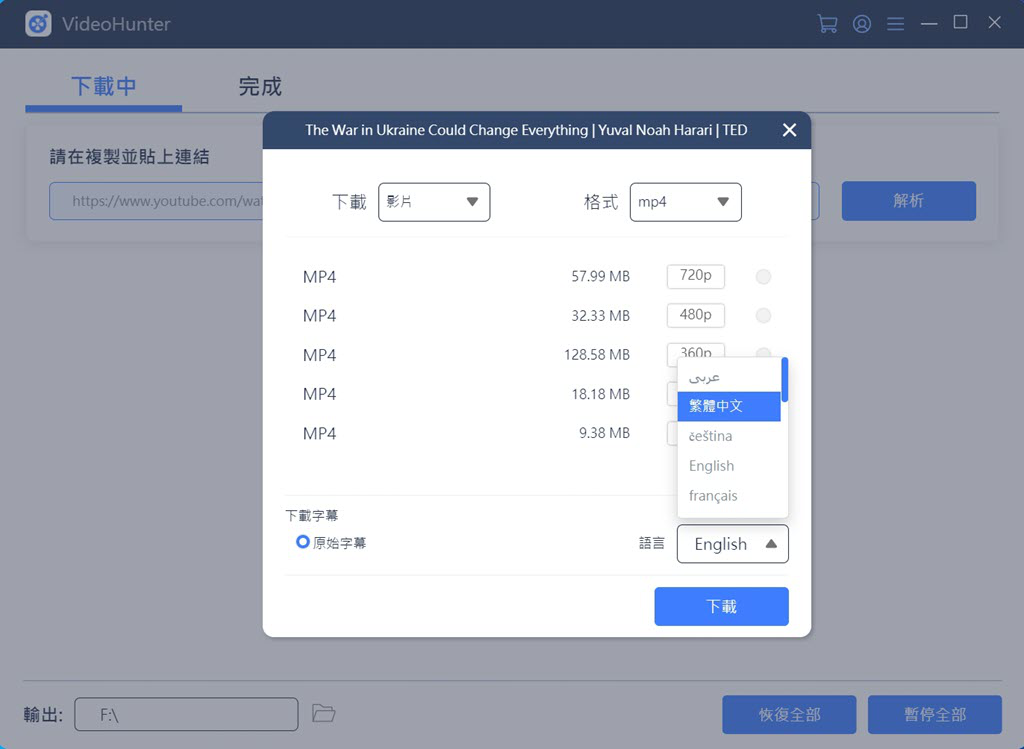Click the 57.99 MB size text
This screenshot has height=749, width=1024.
click(600, 276)
